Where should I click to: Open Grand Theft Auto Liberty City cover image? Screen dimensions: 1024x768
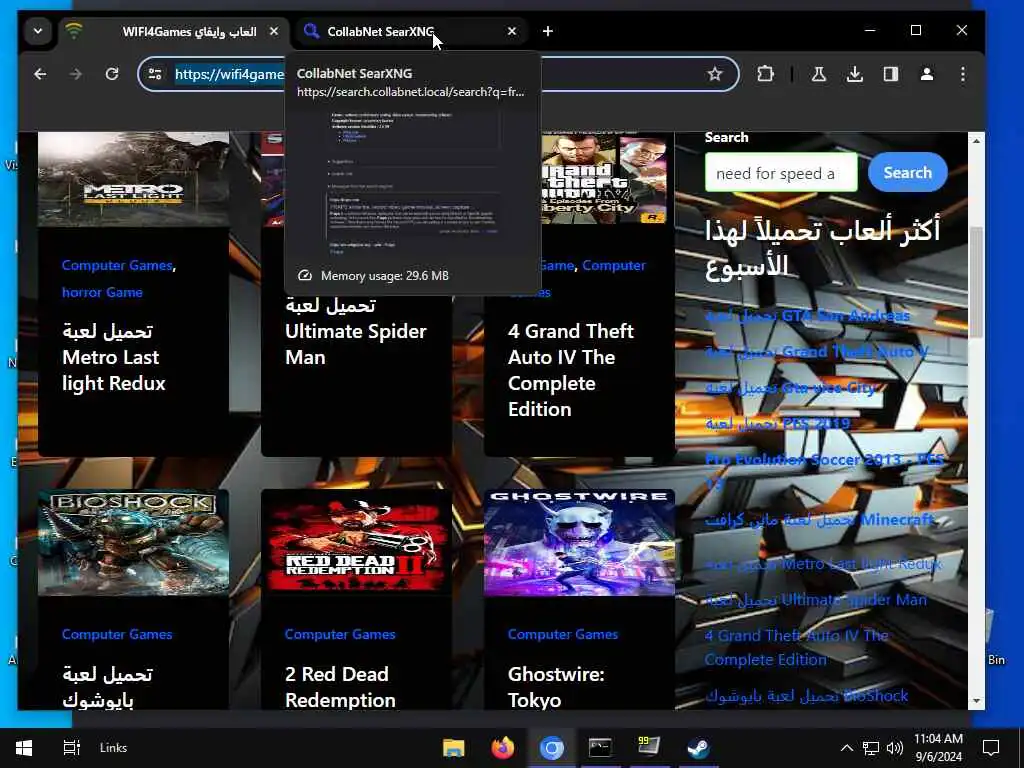[604, 179]
